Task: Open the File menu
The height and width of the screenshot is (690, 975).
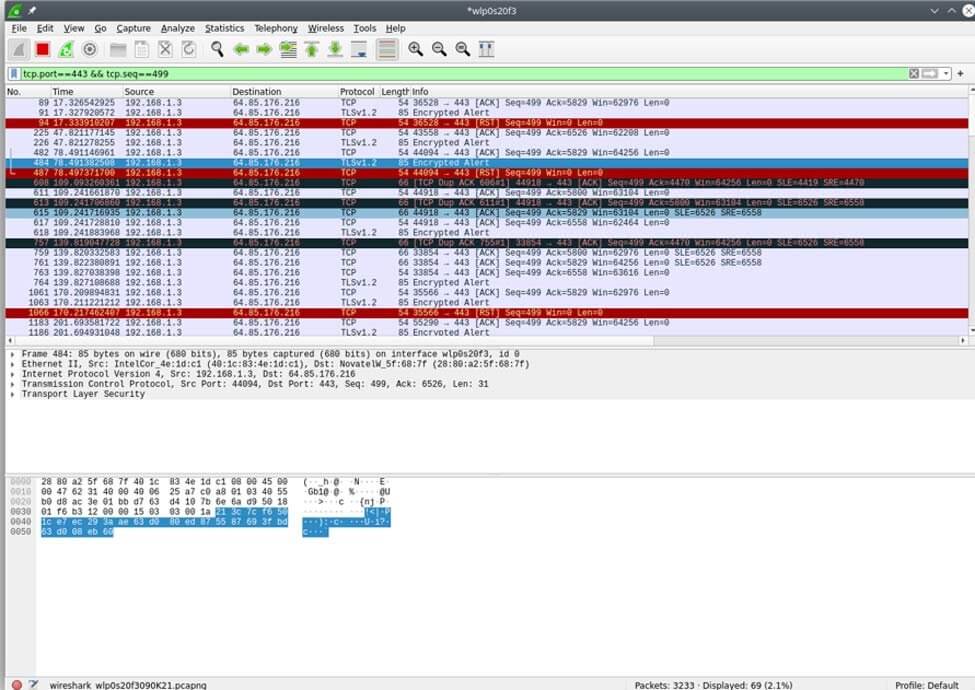Action: [x=19, y=29]
